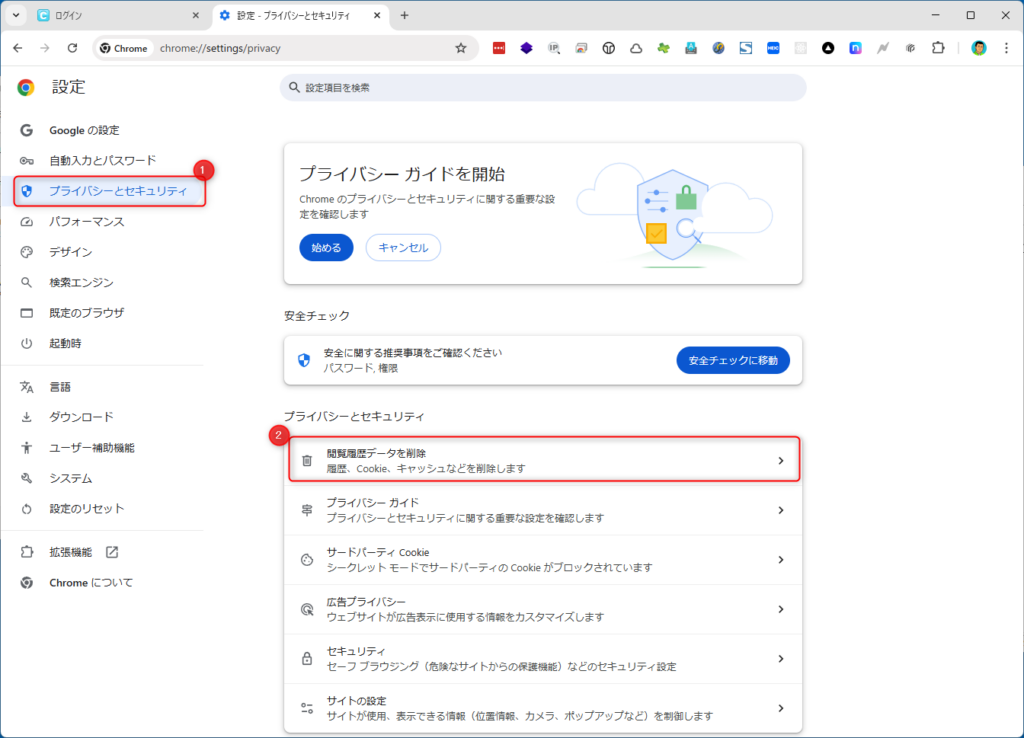Click the back navigation arrow
Viewport: 1024px width, 738px height.
(18, 48)
